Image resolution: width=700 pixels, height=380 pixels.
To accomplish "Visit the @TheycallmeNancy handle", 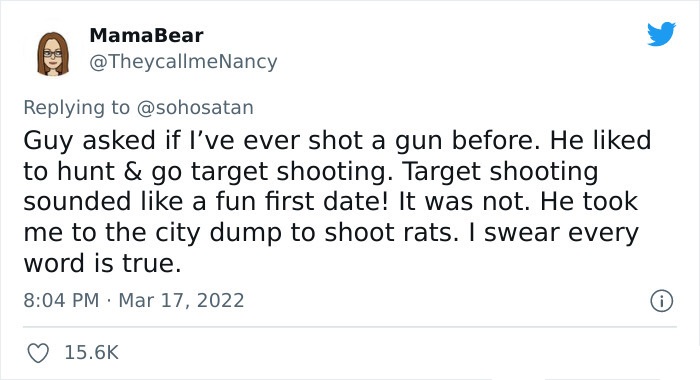I will pyautogui.click(x=183, y=62).
